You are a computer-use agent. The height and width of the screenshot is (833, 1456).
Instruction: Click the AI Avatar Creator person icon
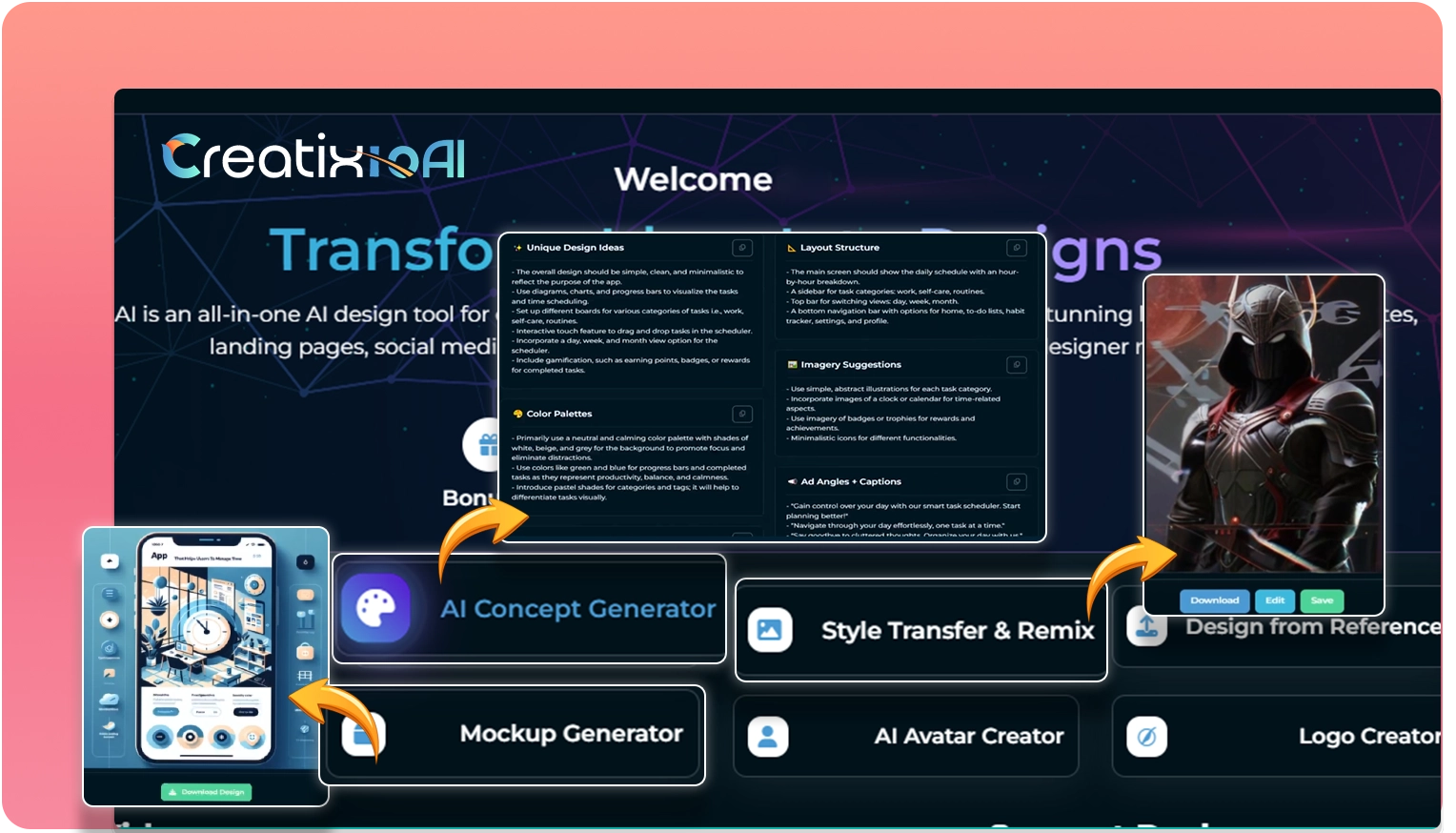pos(768,736)
